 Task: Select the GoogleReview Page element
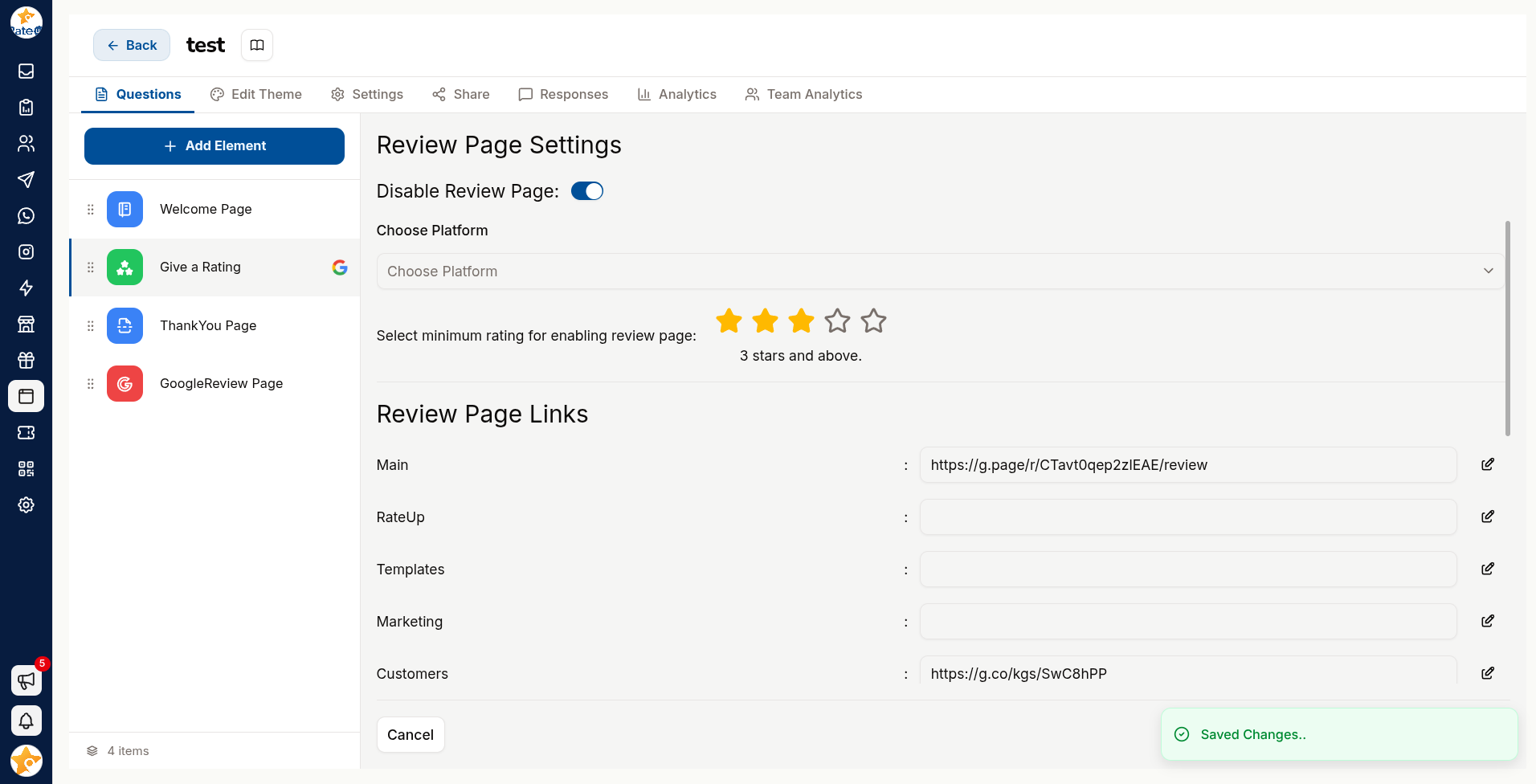[x=214, y=384]
